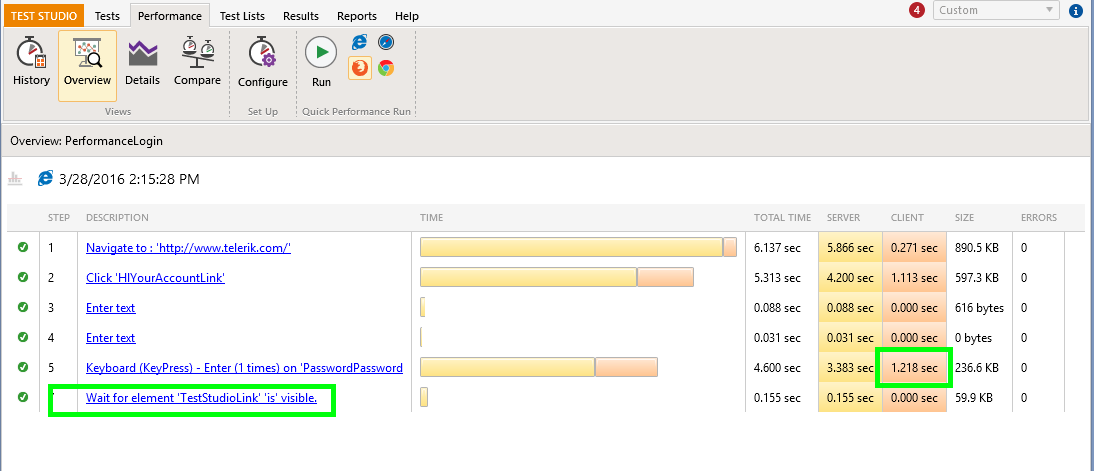The height and width of the screenshot is (471, 1094).
Task: Open the Help tab
Action: click(x=407, y=15)
